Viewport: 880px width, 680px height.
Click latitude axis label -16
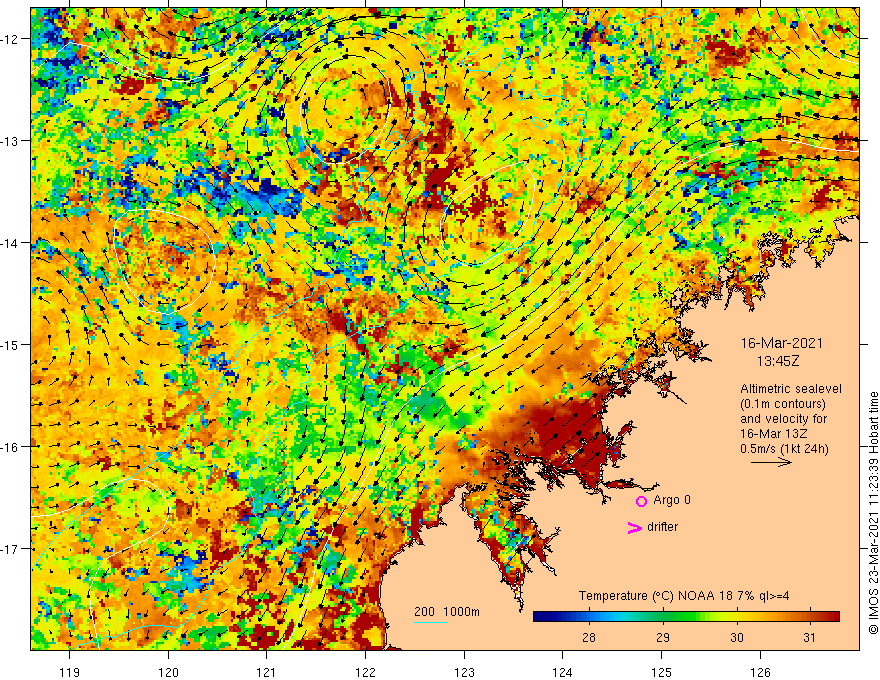tap(10, 447)
